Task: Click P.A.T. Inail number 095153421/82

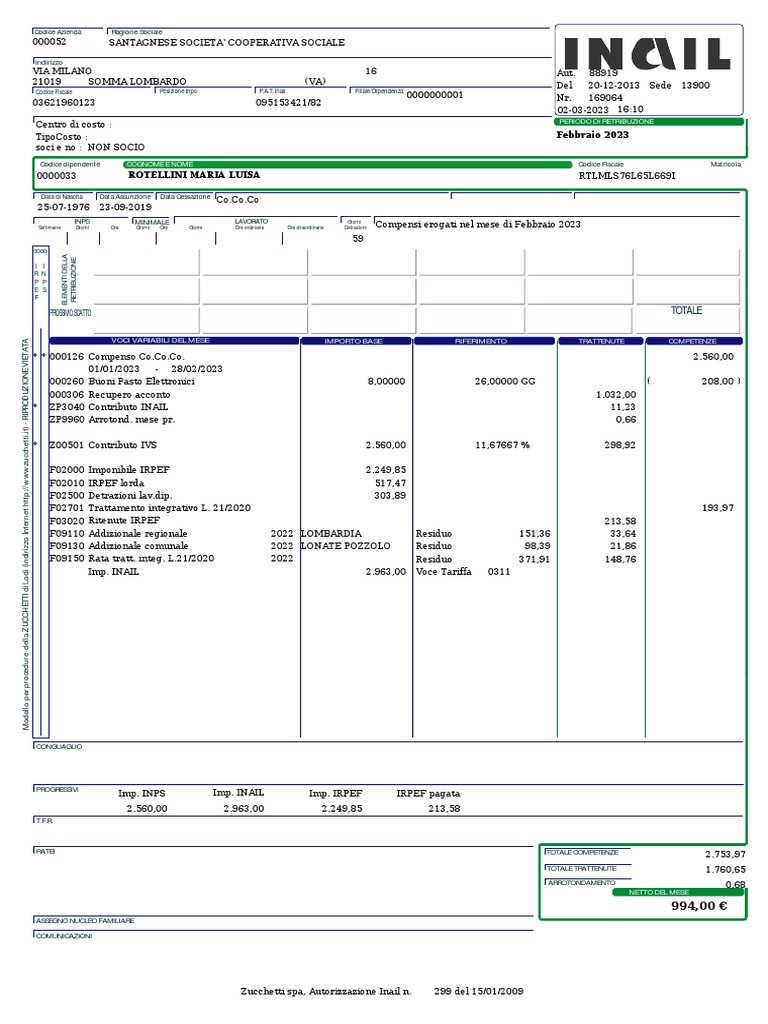Action: click(289, 103)
